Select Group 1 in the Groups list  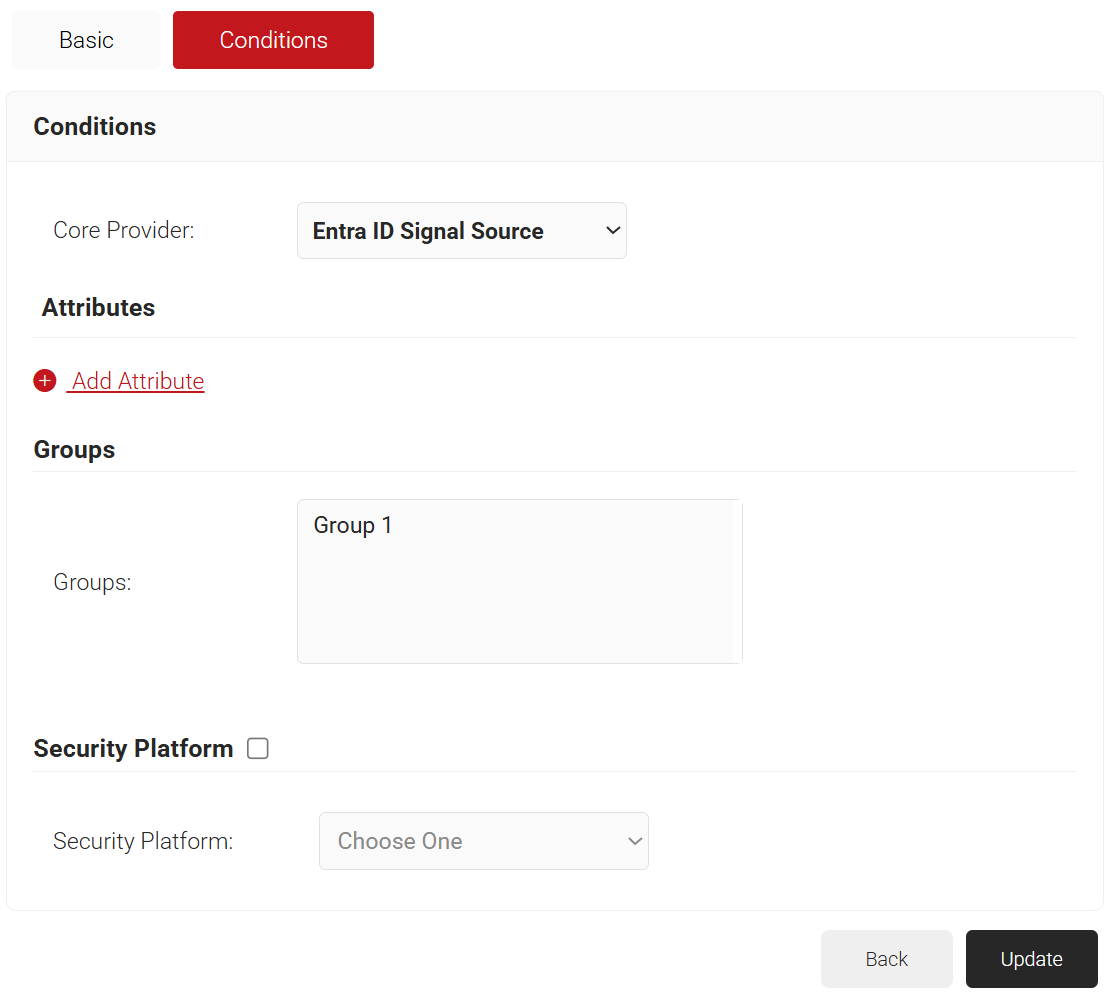(353, 525)
